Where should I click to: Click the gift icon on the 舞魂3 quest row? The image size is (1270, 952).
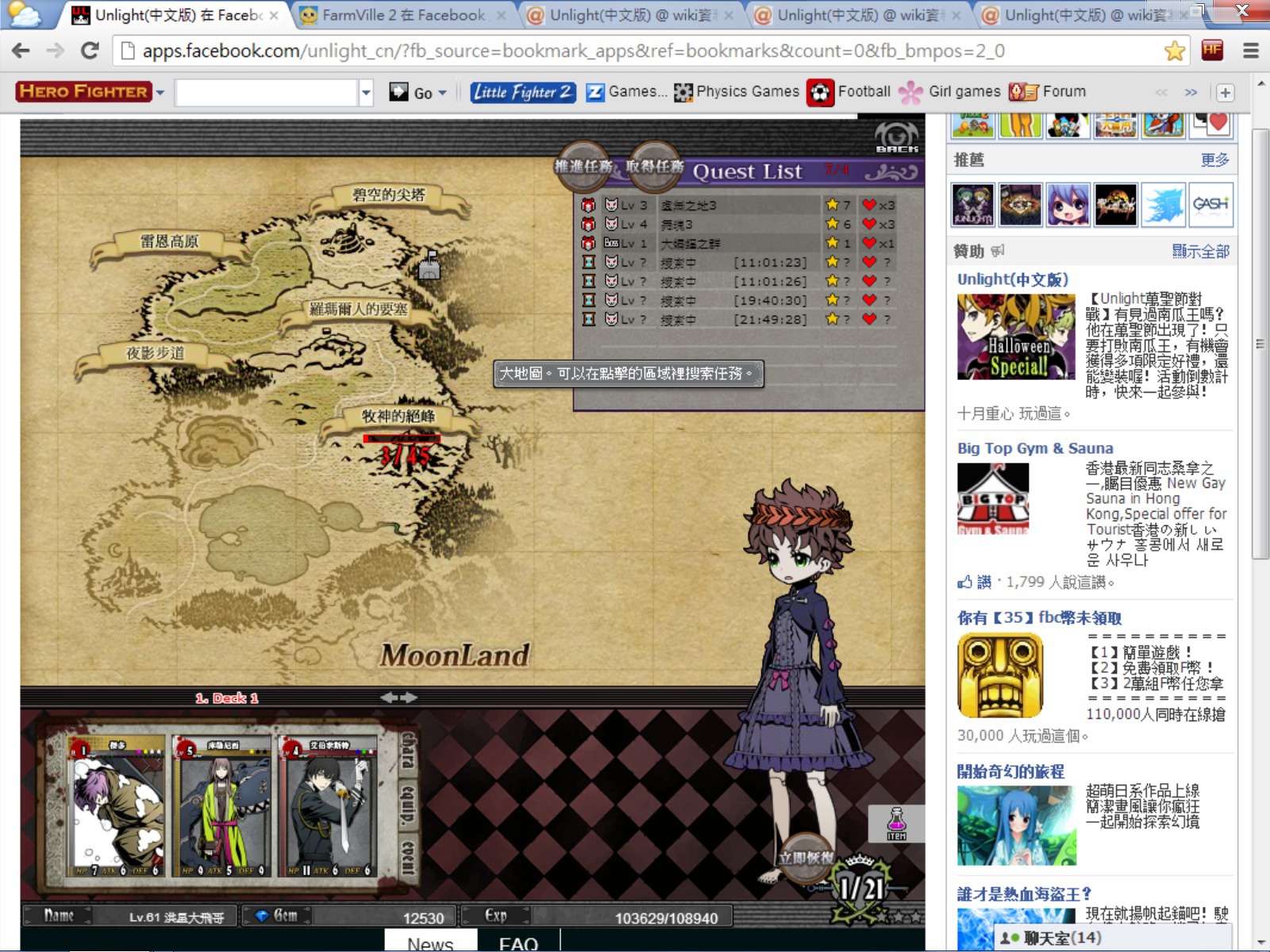tap(588, 224)
